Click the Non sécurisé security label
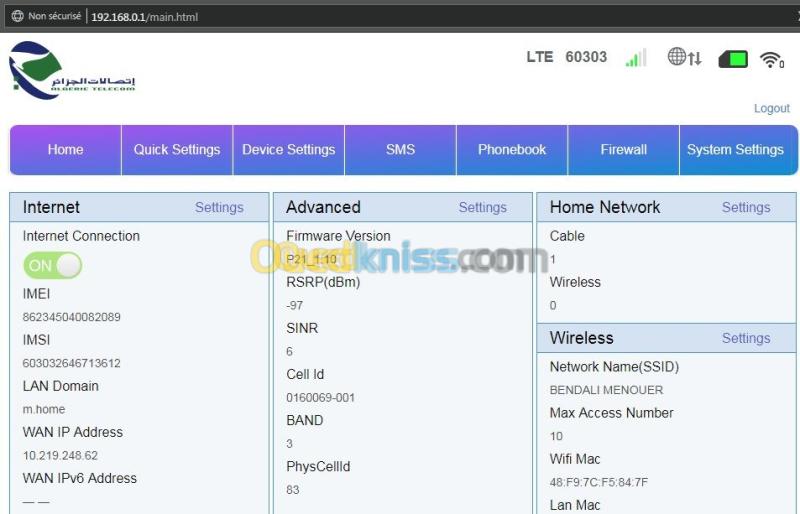Image resolution: width=800 pixels, height=514 pixels. click(55, 16)
